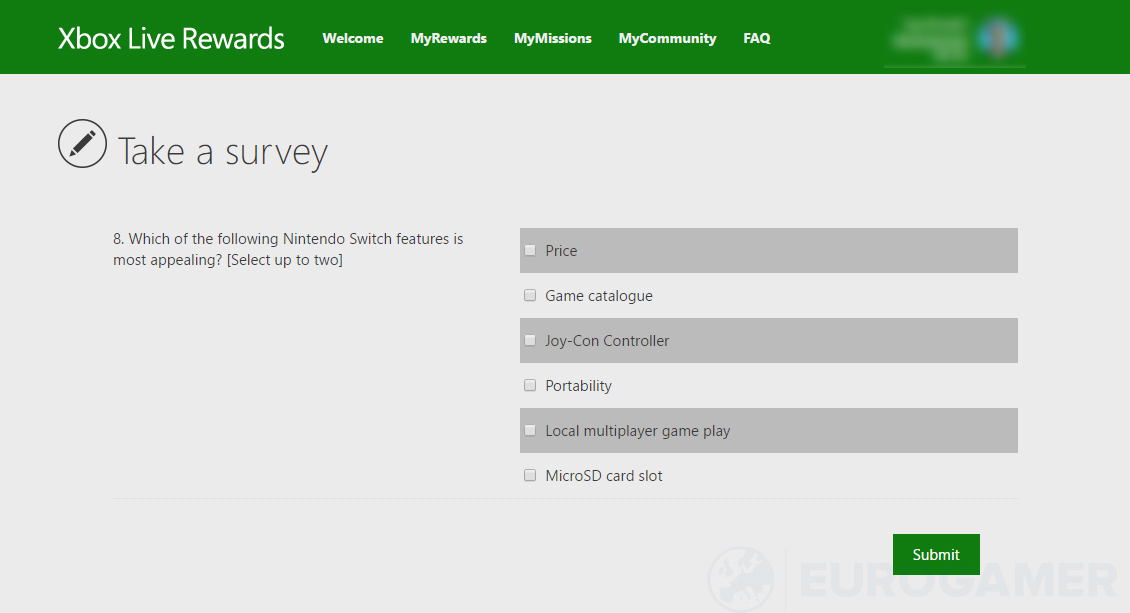Check the Price checkbox
This screenshot has width=1130, height=613.
coord(530,251)
